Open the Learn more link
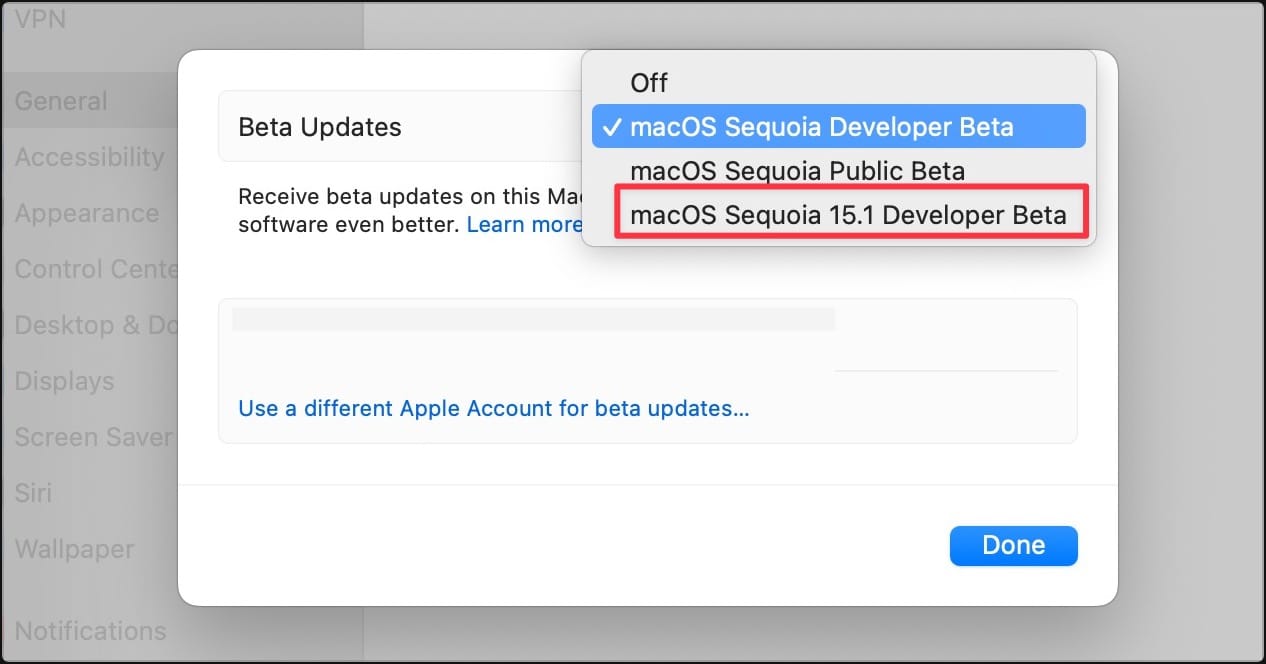Viewport: 1266px width, 664px height. (524, 224)
